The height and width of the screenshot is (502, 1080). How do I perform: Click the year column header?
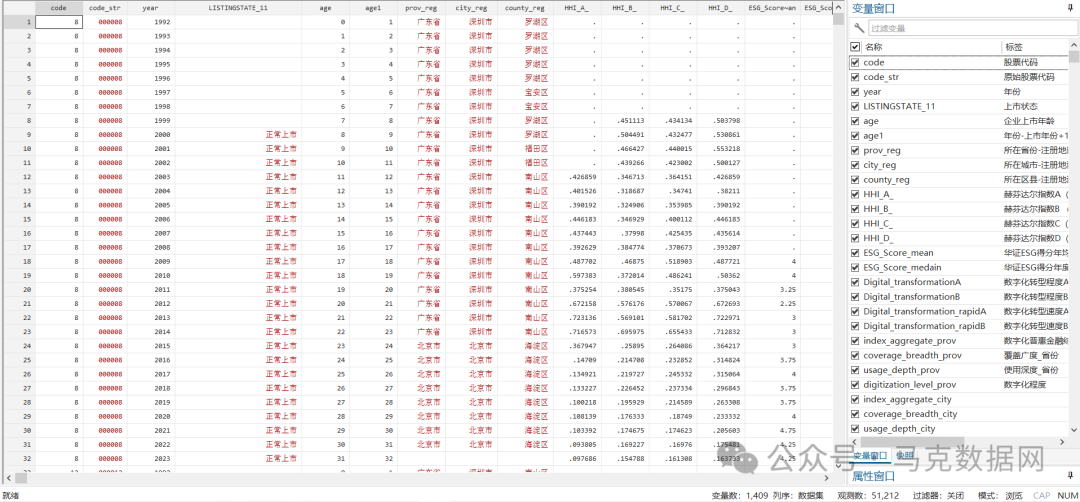coord(151,8)
